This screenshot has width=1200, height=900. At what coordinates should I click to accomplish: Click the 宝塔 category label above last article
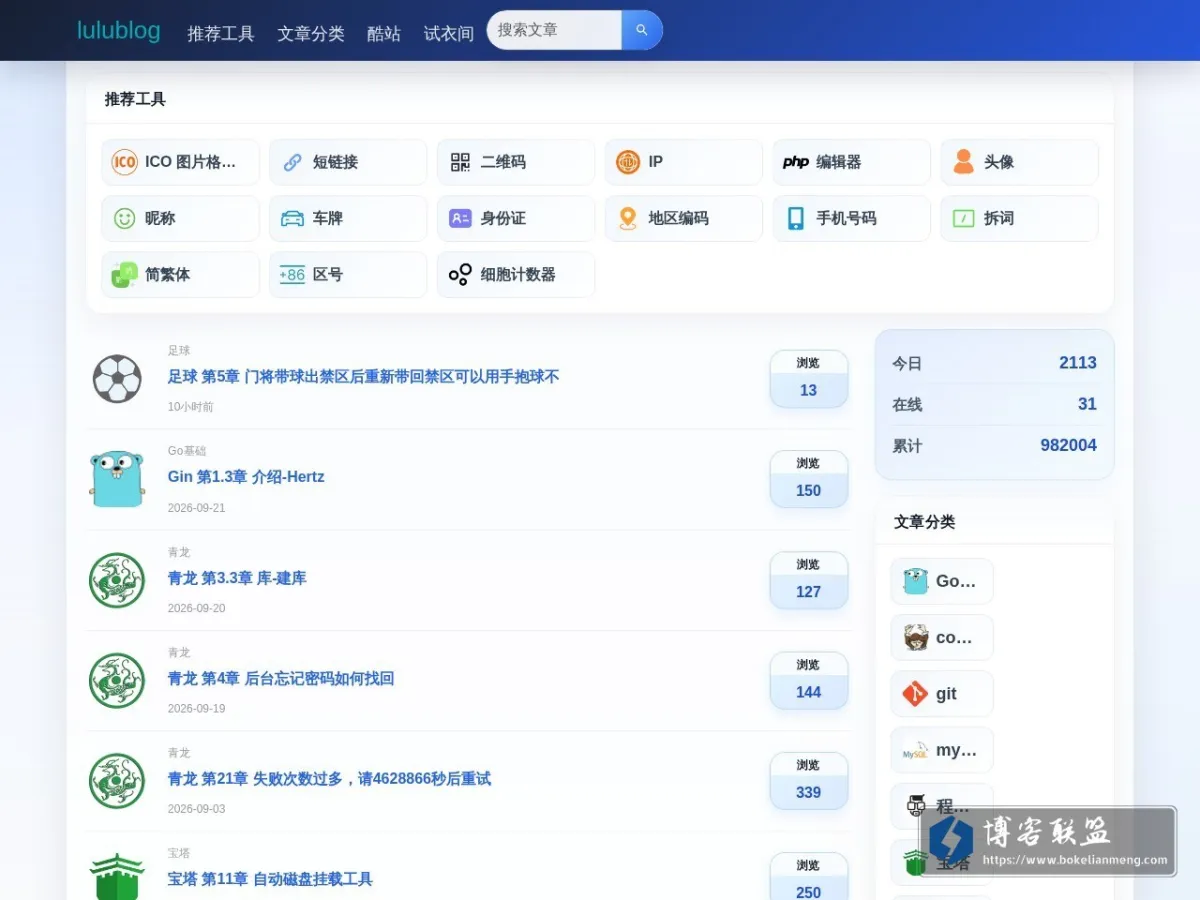[179, 853]
